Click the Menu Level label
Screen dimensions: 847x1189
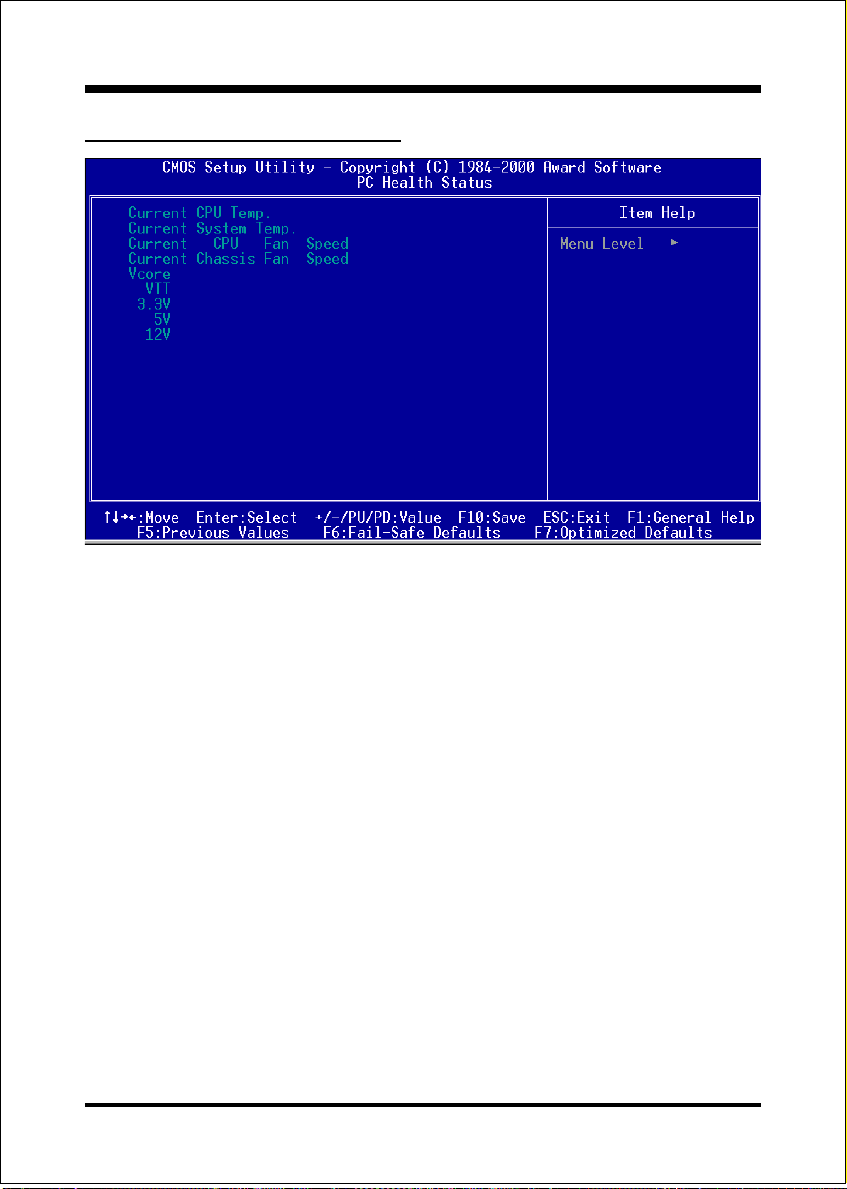[601, 244]
